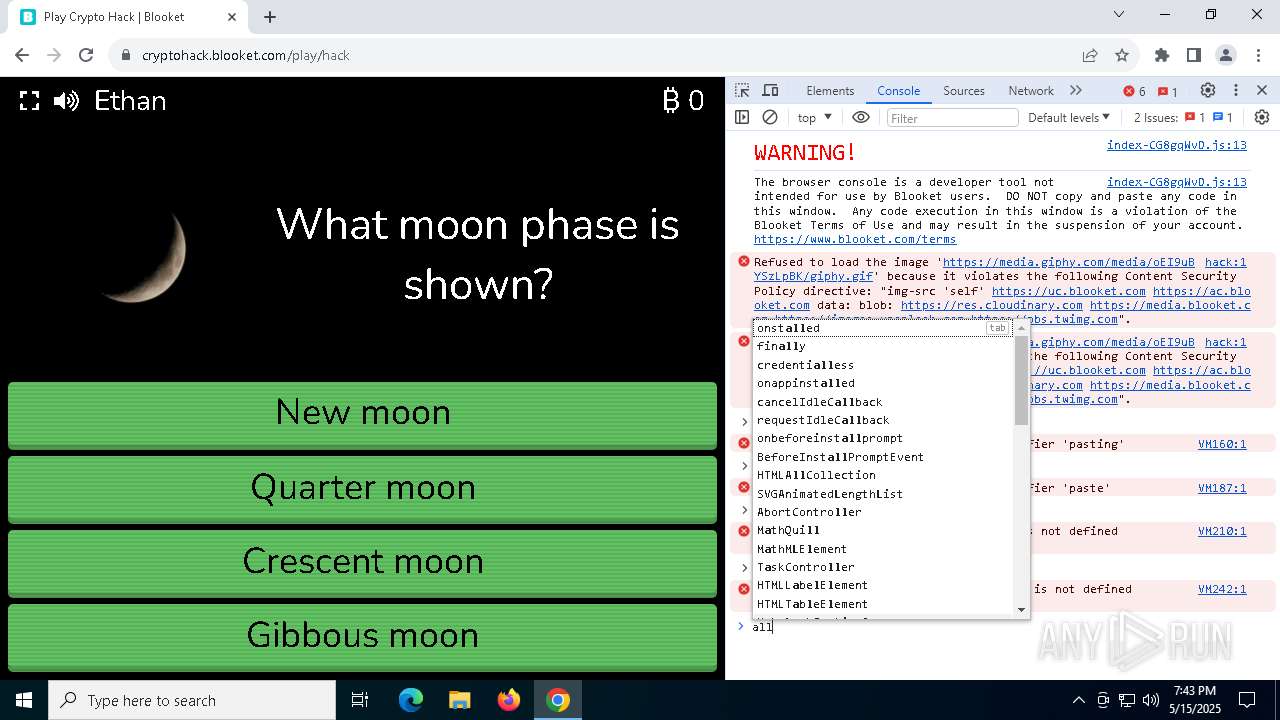Close the Play Crypto Hack tab

coord(232,17)
